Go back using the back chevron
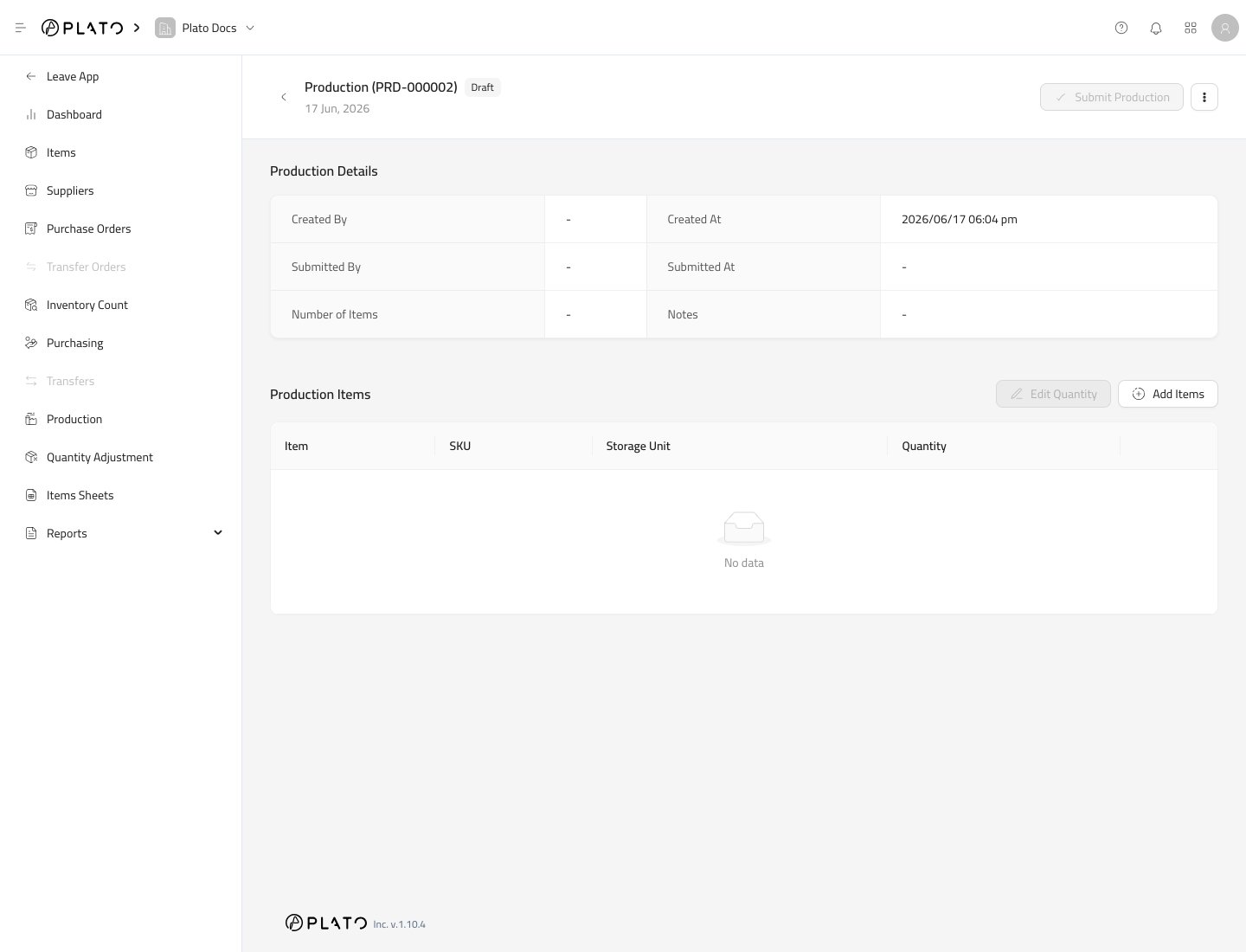 (x=284, y=97)
